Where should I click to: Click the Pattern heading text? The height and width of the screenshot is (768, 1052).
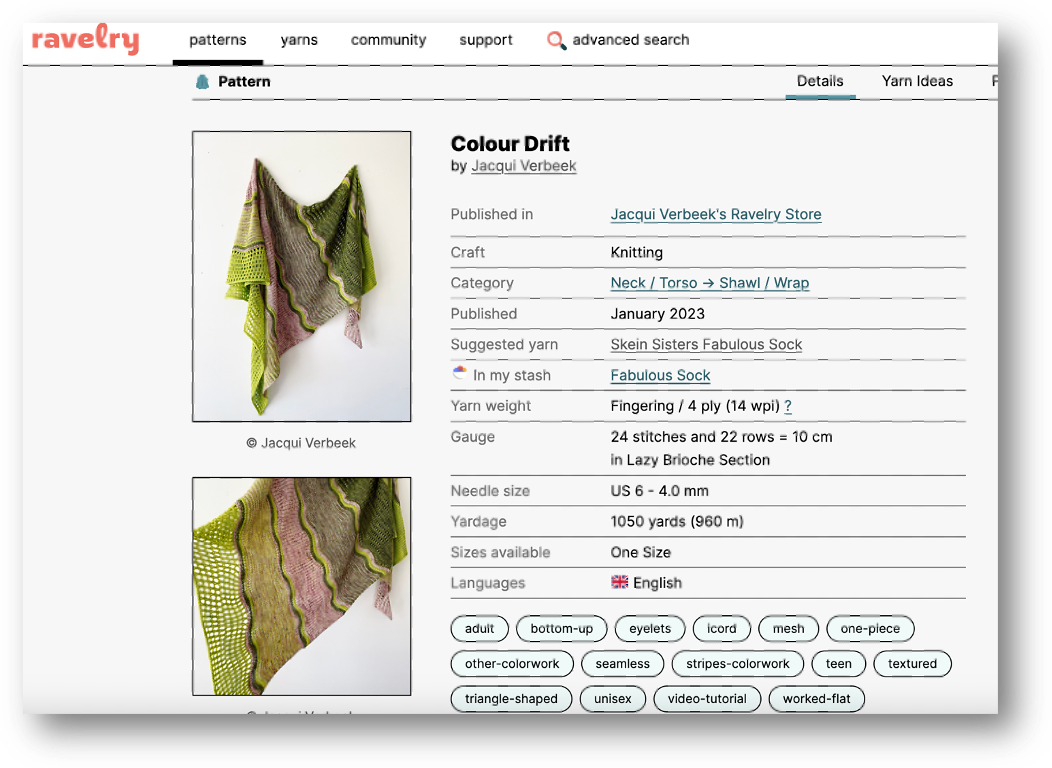click(x=244, y=82)
